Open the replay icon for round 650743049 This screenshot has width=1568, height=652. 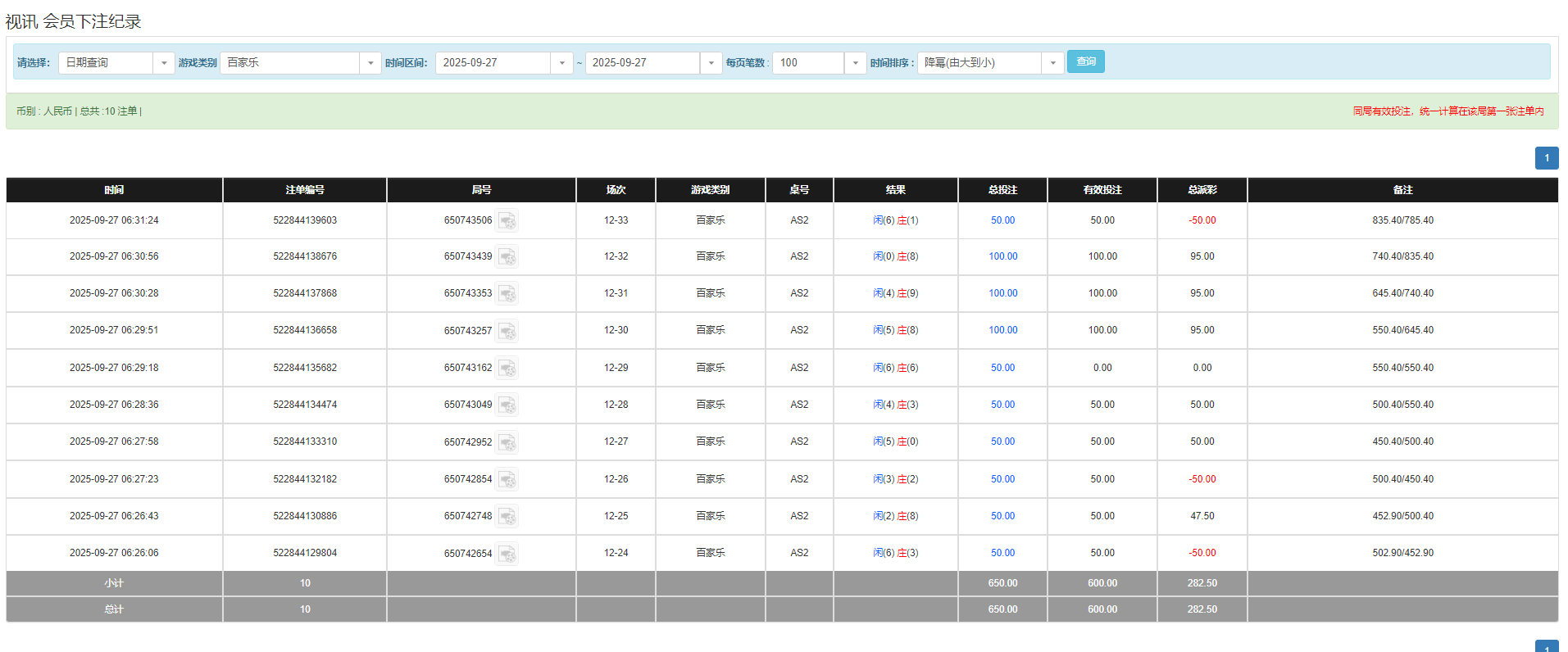pyautogui.click(x=507, y=405)
